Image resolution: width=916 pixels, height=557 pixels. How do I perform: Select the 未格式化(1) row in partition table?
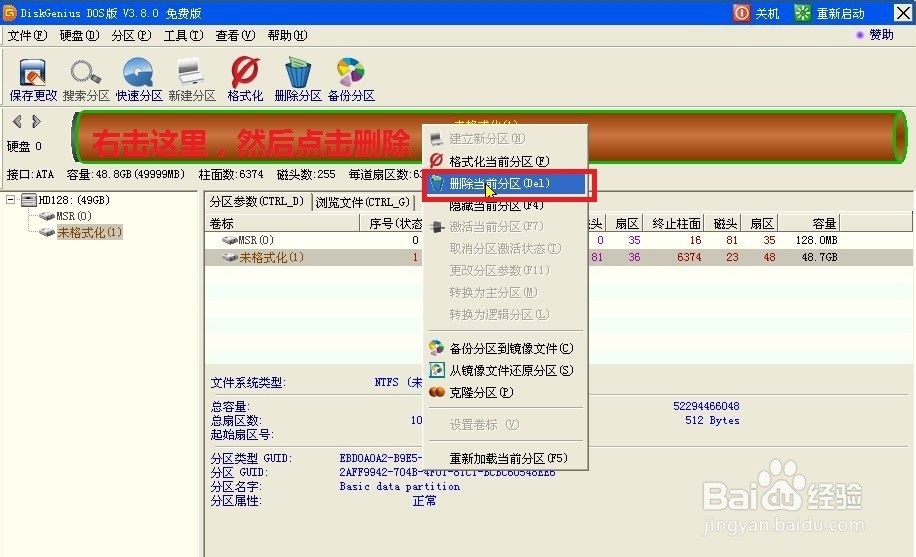[558, 257]
